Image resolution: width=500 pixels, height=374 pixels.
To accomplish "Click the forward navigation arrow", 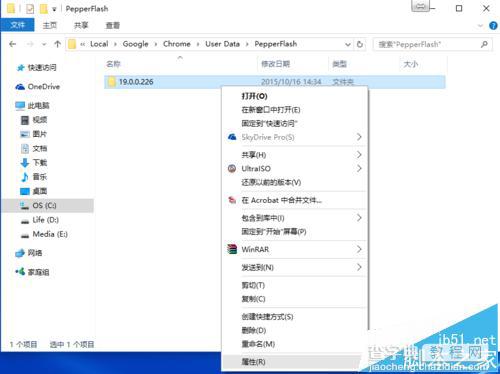I will click(x=30, y=44).
